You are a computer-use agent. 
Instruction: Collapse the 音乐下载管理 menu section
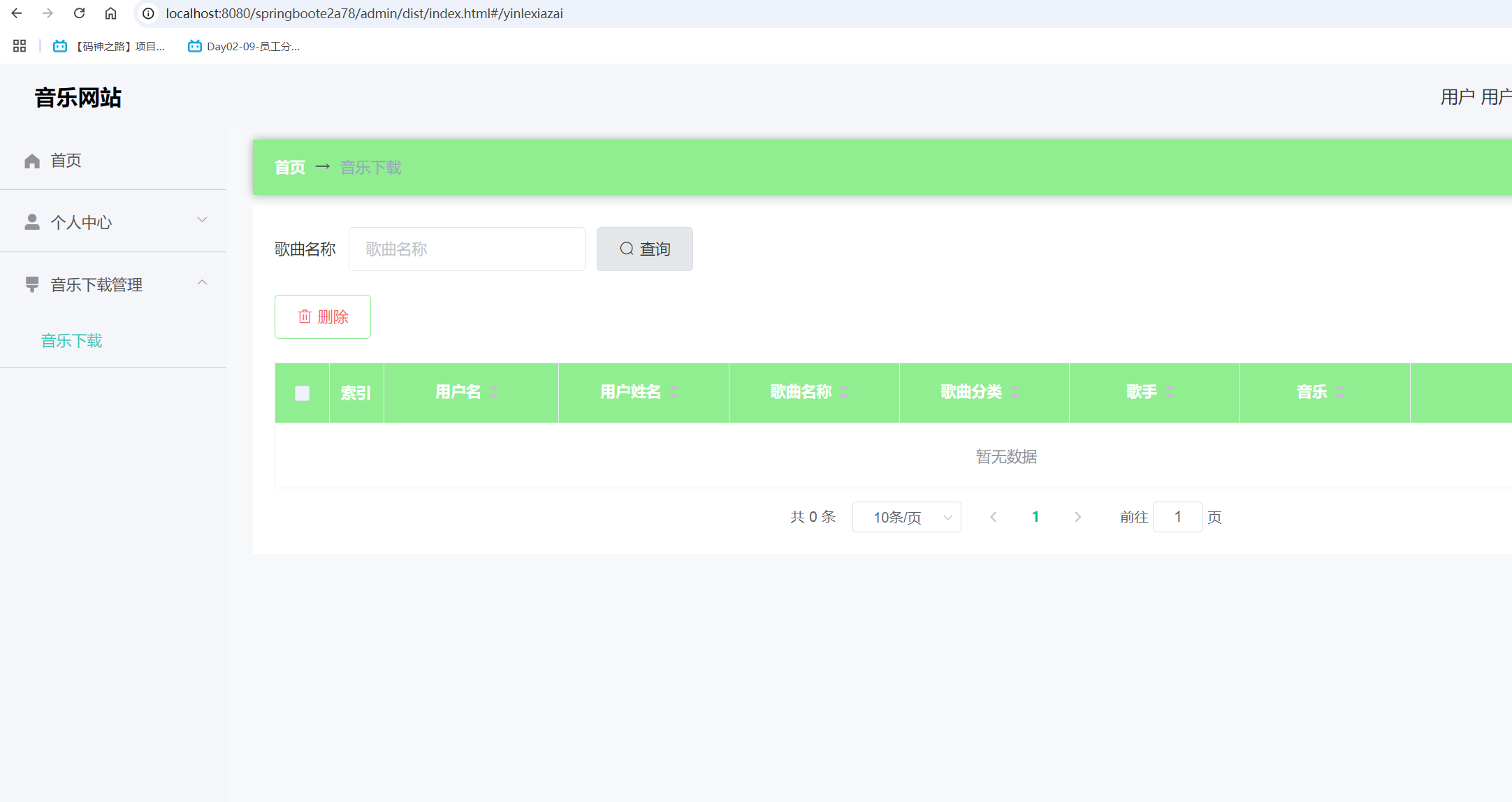coord(202,282)
